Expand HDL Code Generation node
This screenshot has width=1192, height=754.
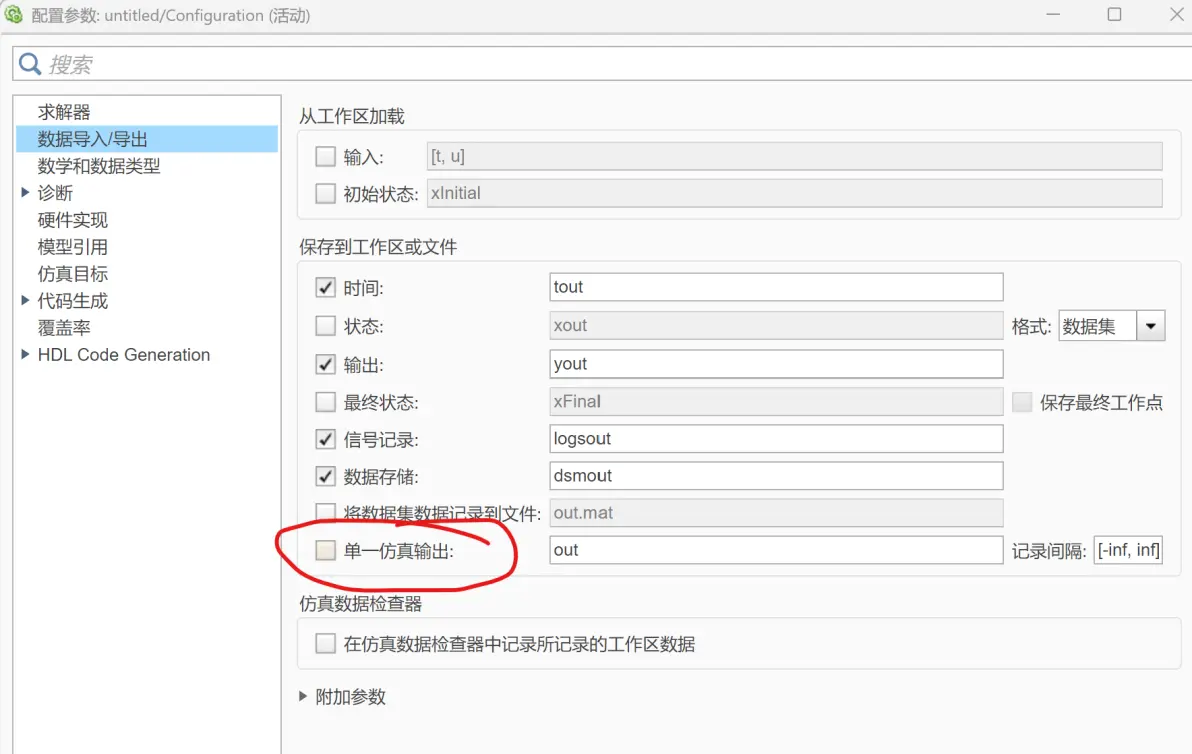coord(25,354)
